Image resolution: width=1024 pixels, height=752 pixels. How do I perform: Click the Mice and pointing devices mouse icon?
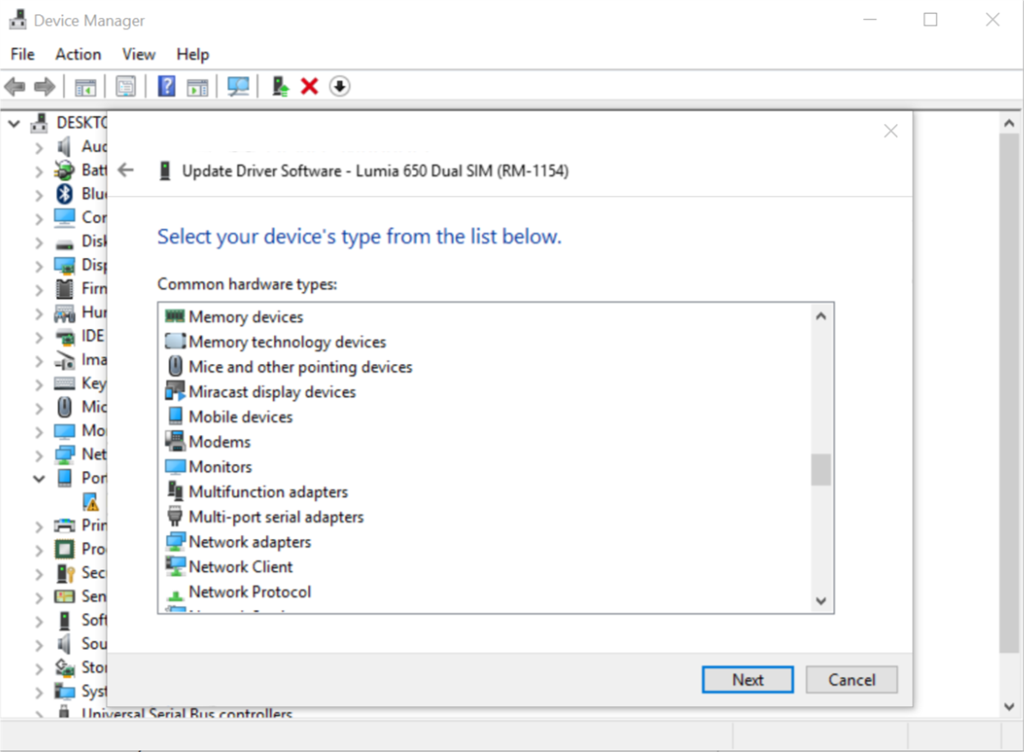pyautogui.click(x=175, y=366)
